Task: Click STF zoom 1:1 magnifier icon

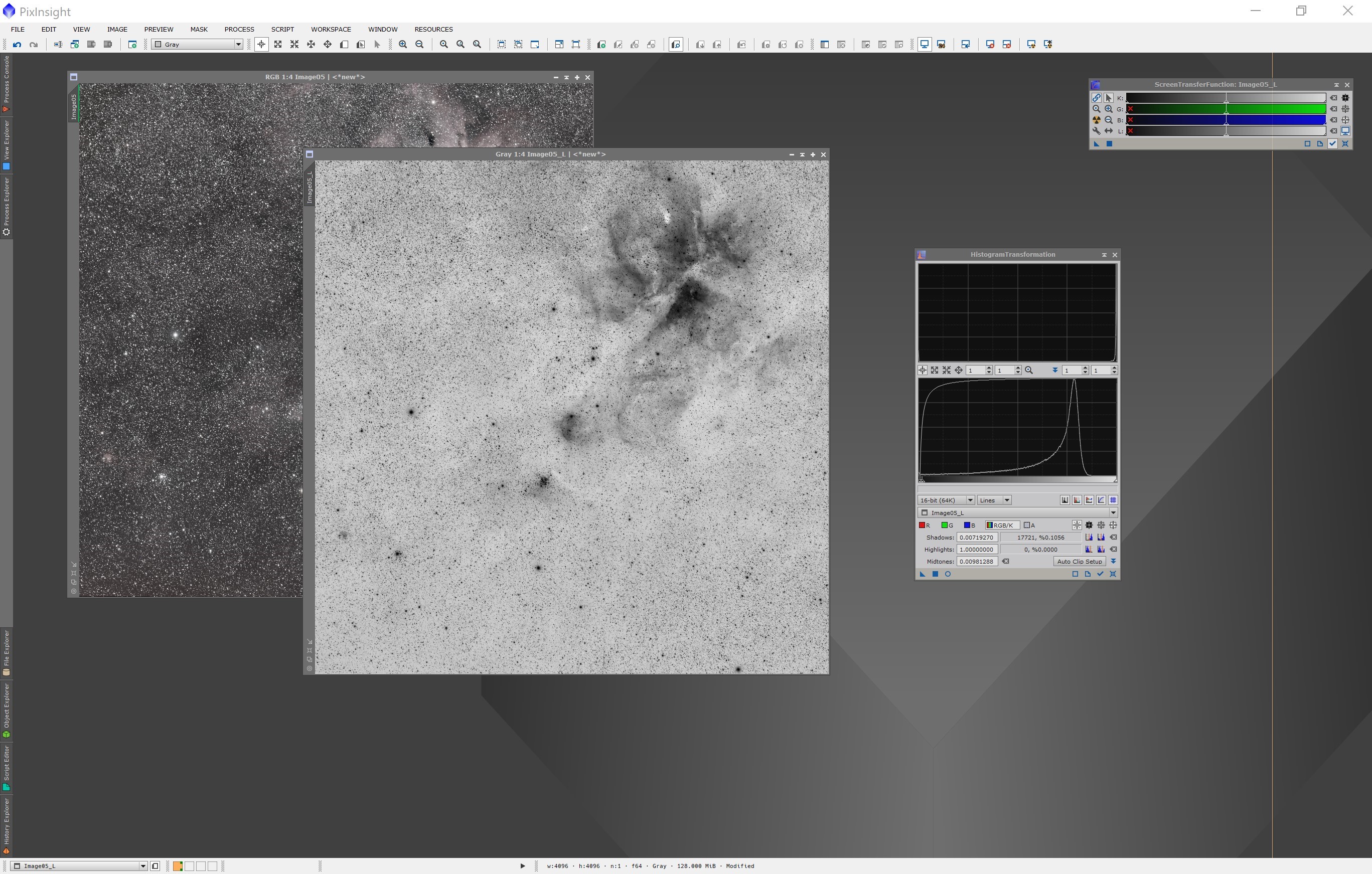Action: [1096, 109]
